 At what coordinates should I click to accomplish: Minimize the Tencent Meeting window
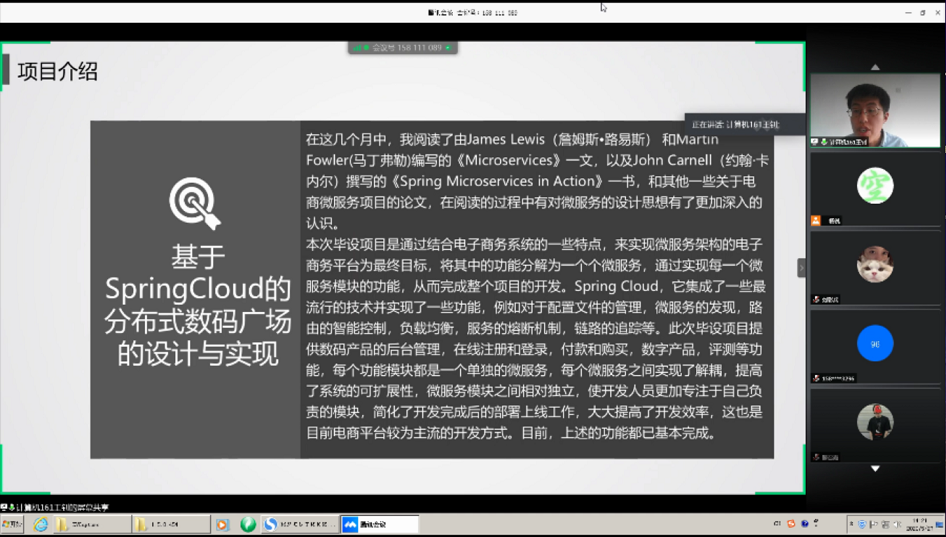908,13
